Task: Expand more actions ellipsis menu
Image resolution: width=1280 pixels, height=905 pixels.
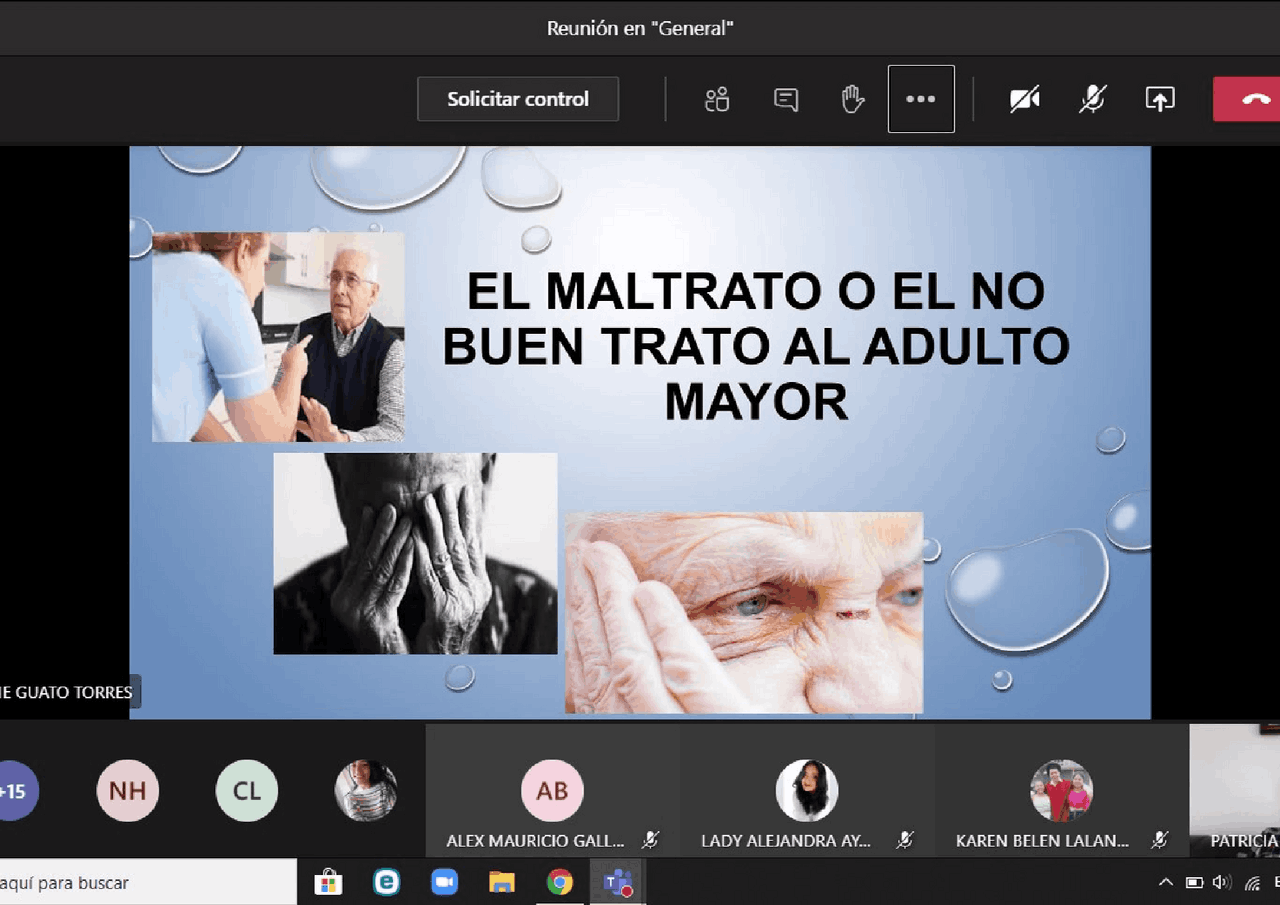Action: pyautogui.click(x=920, y=99)
